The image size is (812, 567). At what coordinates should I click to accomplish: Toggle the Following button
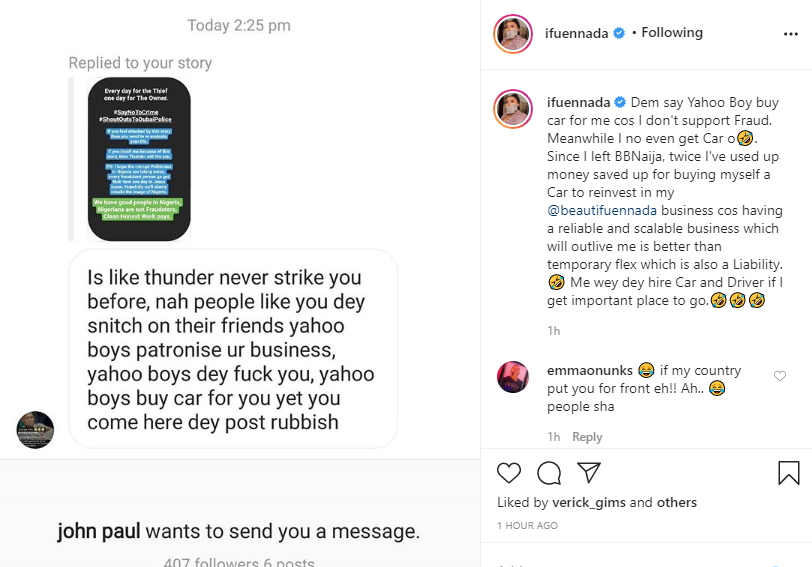tap(672, 33)
